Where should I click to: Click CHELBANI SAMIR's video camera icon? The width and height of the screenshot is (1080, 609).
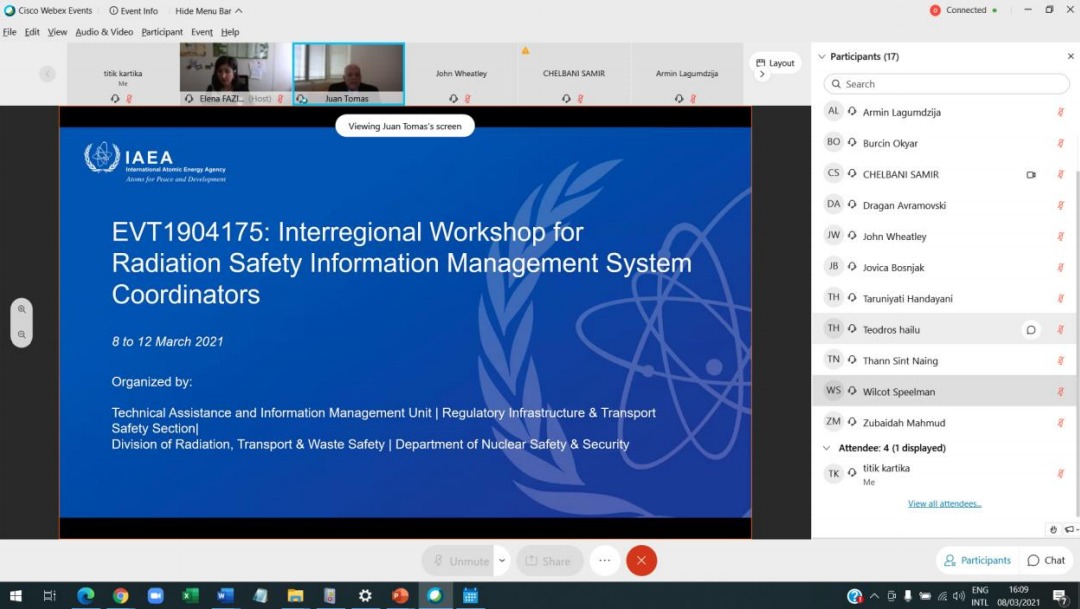click(1031, 174)
